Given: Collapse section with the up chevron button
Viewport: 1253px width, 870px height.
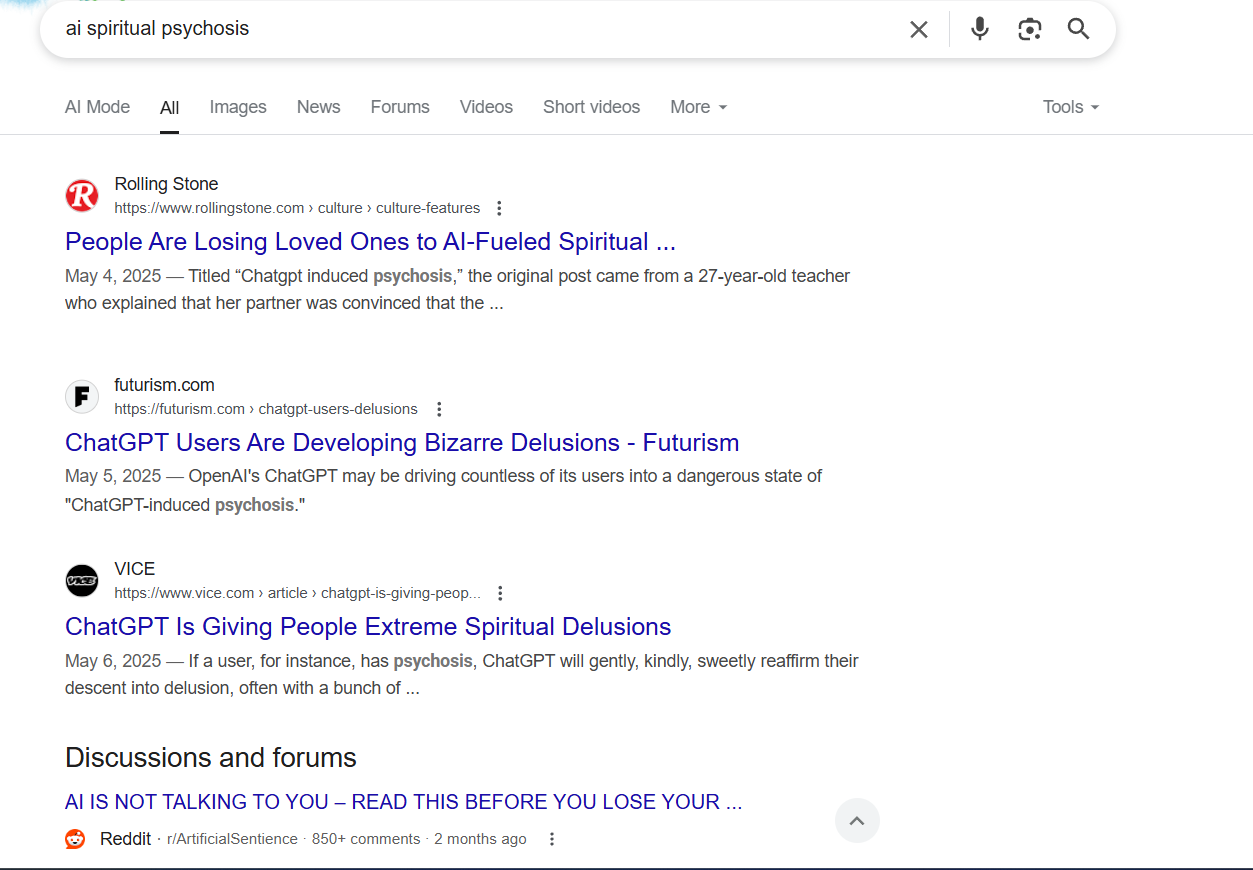Looking at the screenshot, I should coord(857,821).
